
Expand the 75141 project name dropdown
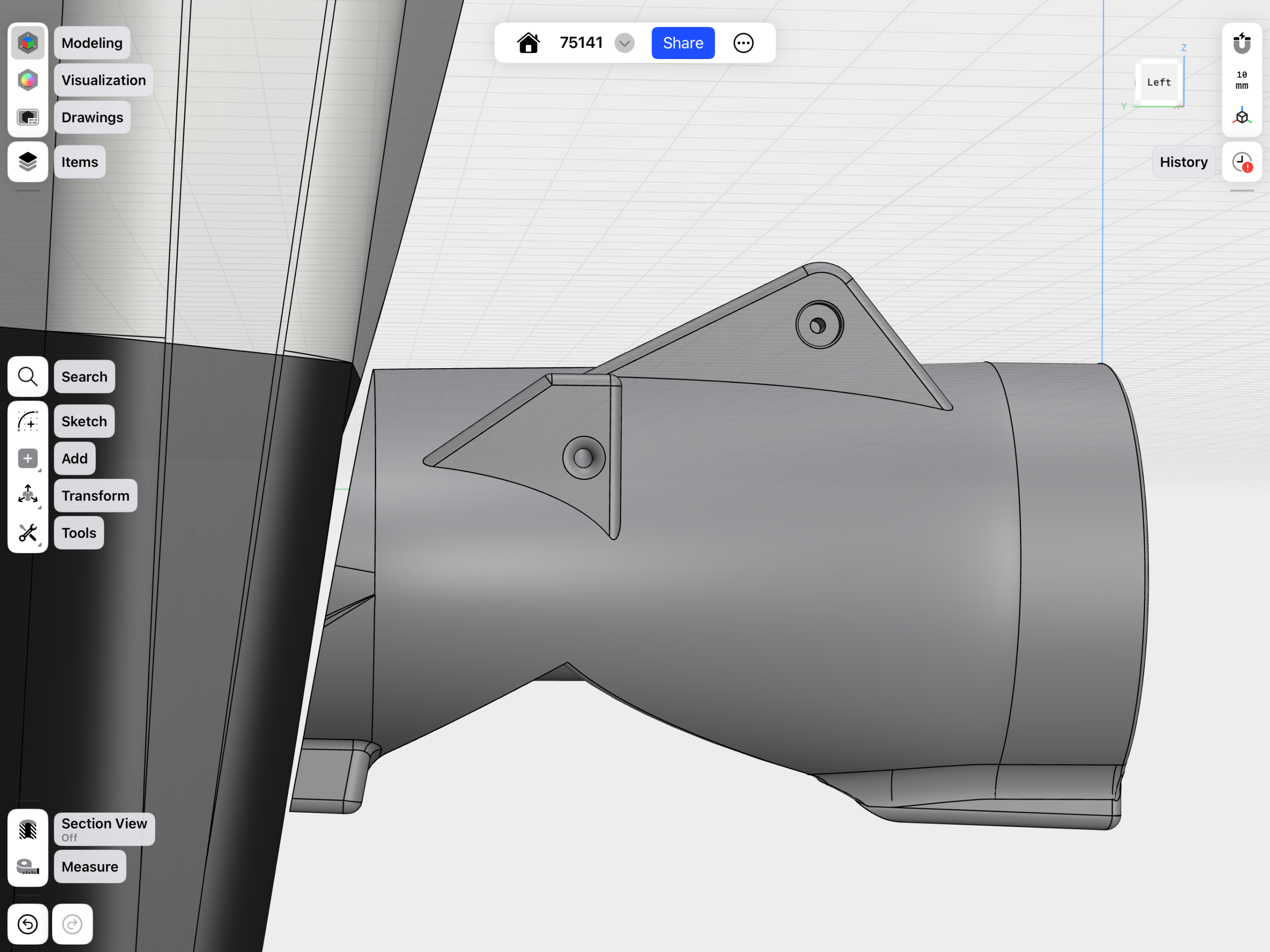pos(625,43)
